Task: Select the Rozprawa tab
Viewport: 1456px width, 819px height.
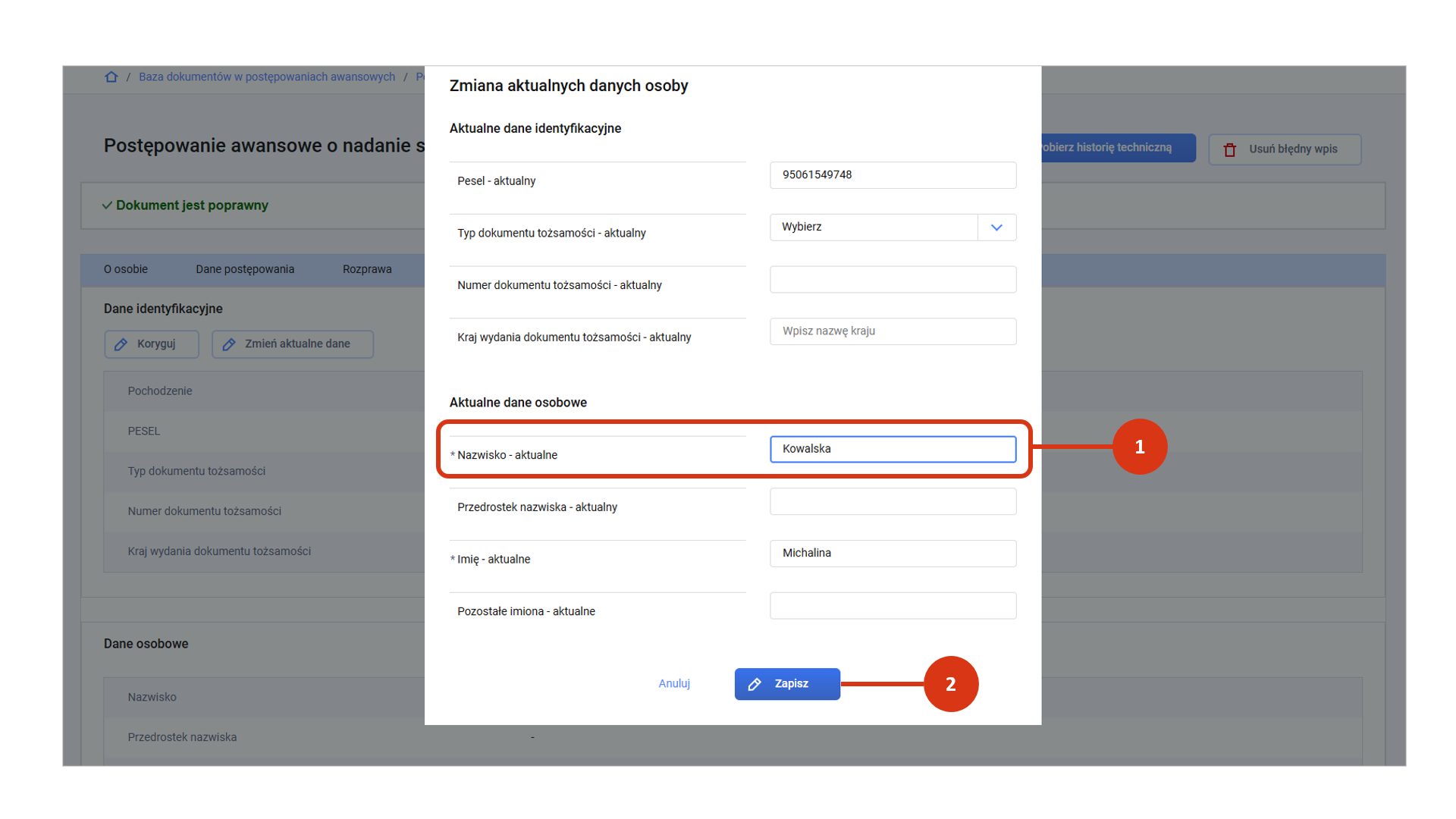Action: (367, 269)
